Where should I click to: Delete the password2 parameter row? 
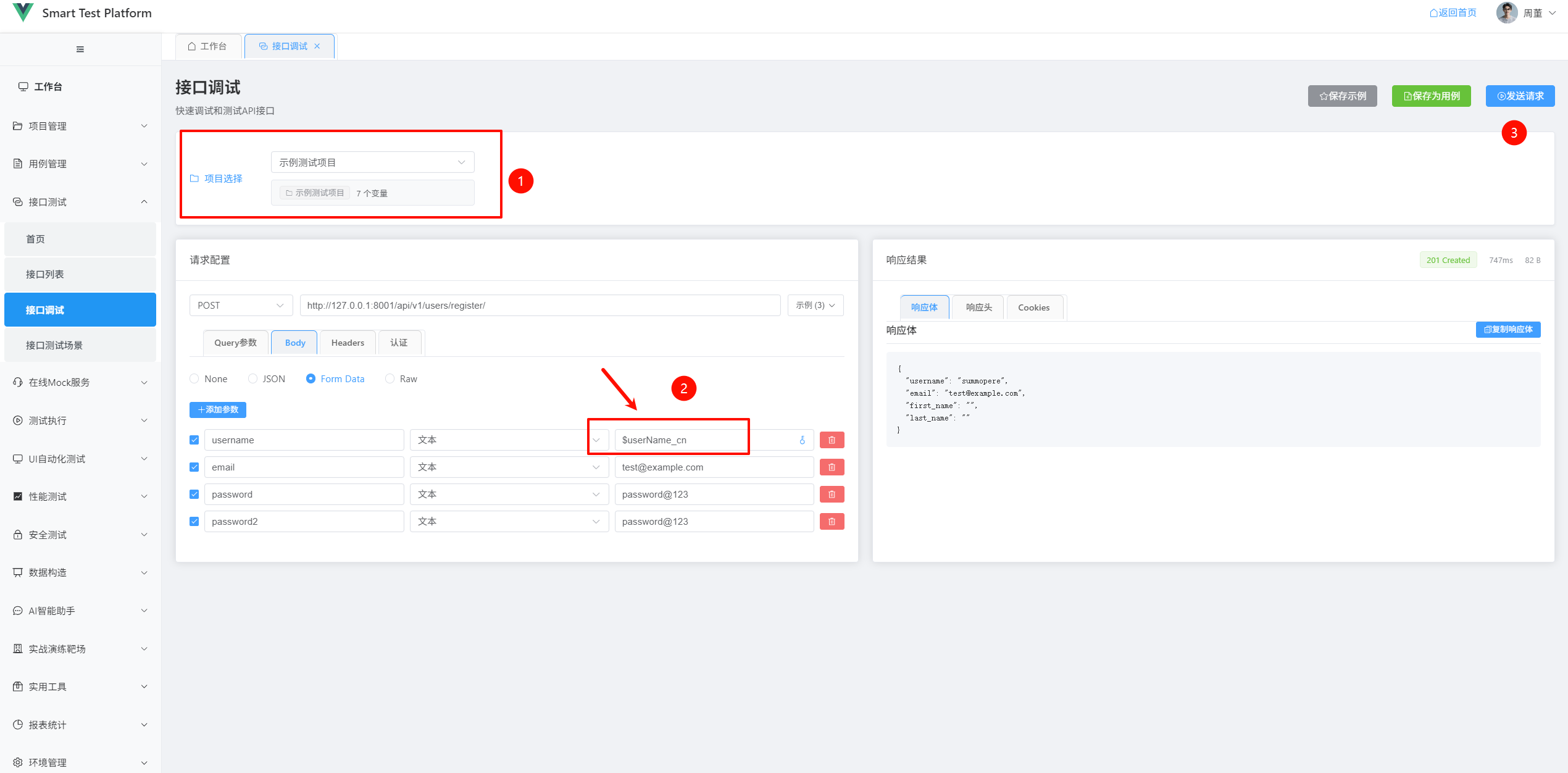coord(832,522)
